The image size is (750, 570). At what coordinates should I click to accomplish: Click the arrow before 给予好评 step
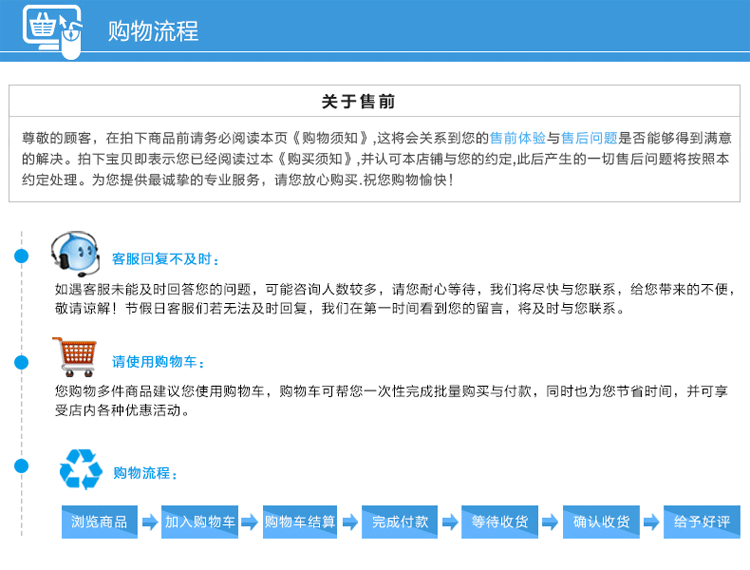point(650,522)
